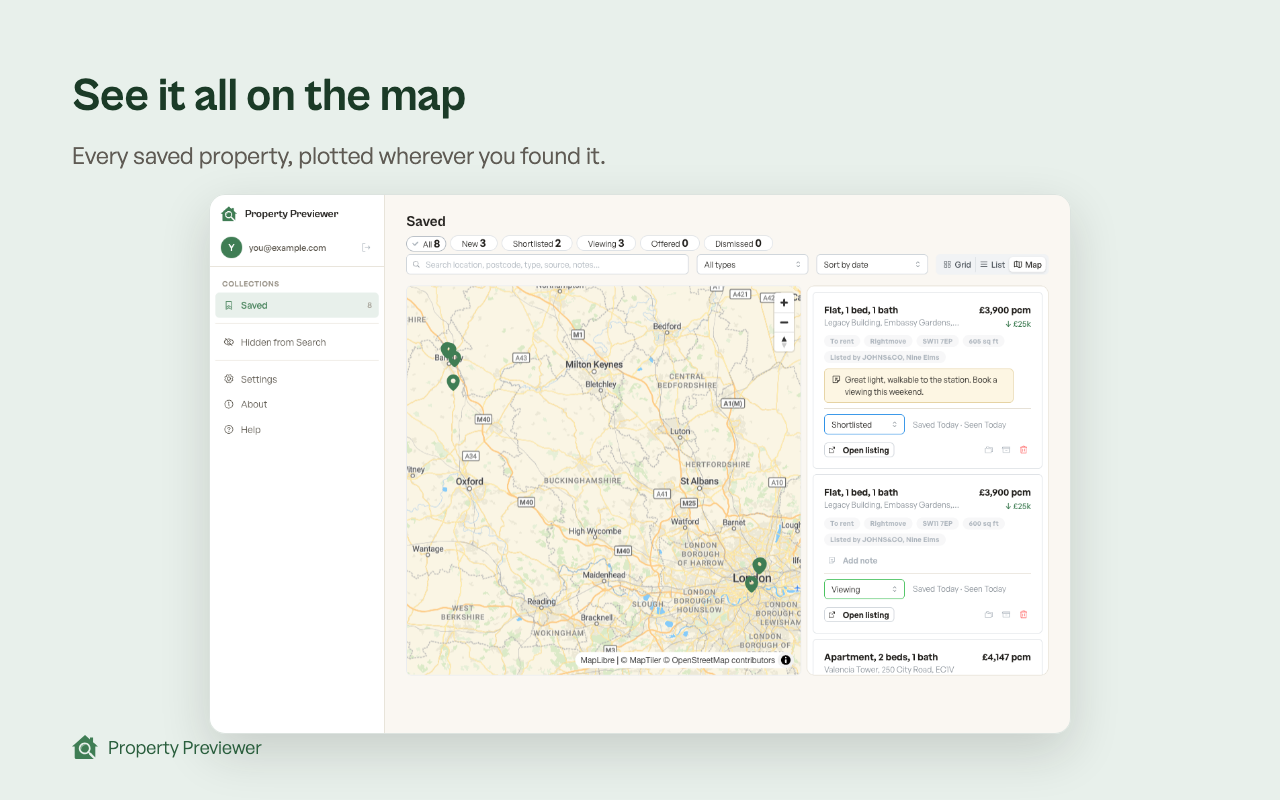Image resolution: width=1280 pixels, height=800 pixels.
Task: Click the About clock icon in sidebar
Action: [x=229, y=404]
